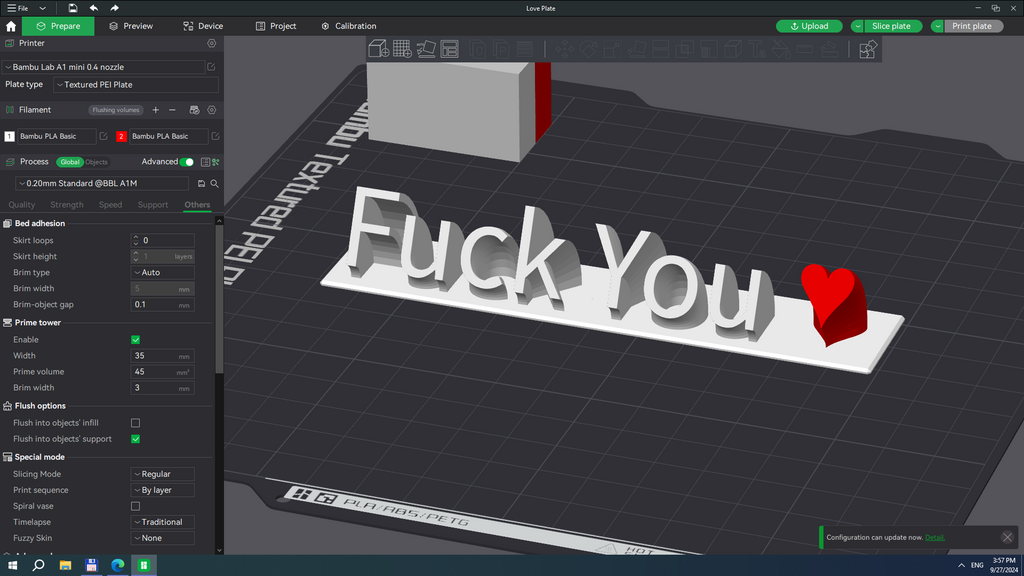Open printer settings gear icon
This screenshot has height=576, width=1024.
click(212, 43)
